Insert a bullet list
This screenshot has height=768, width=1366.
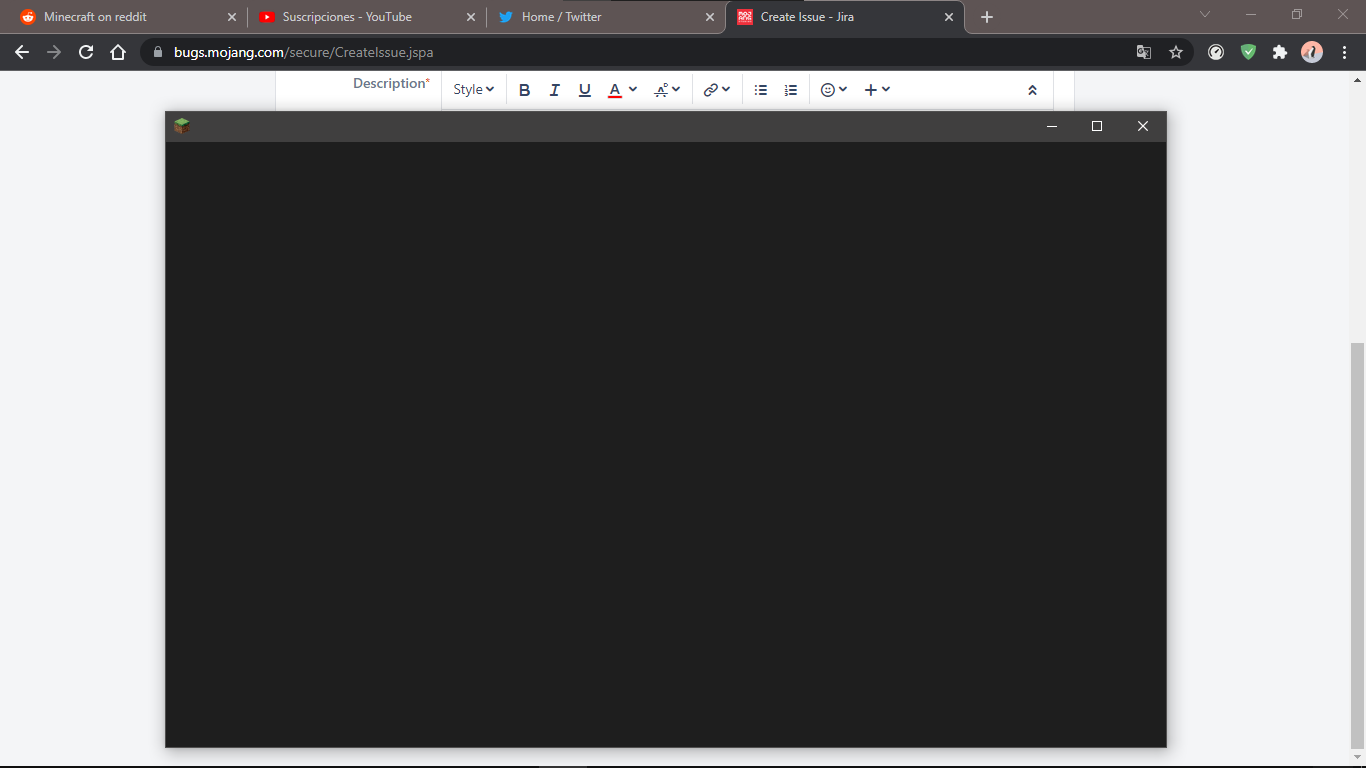761,90
